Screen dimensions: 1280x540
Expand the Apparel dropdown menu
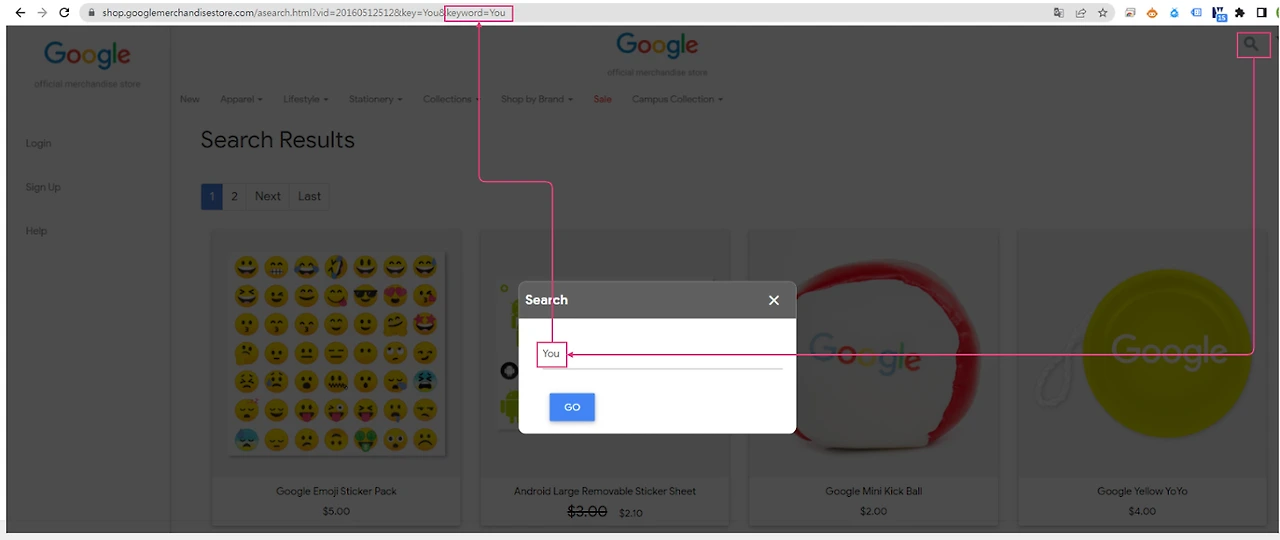point(241,99)
